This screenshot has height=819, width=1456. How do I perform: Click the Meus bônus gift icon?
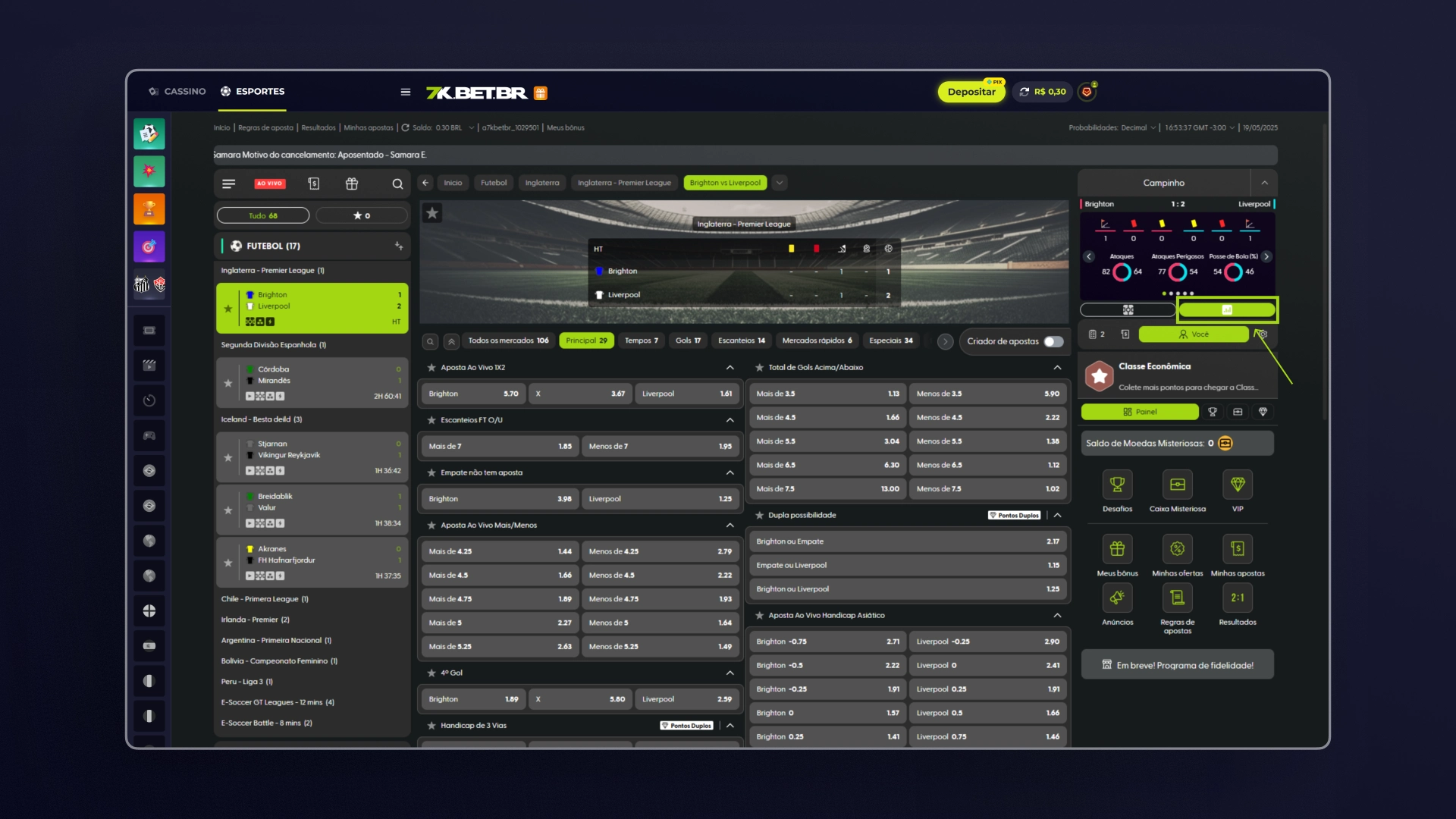[1117, 549]
